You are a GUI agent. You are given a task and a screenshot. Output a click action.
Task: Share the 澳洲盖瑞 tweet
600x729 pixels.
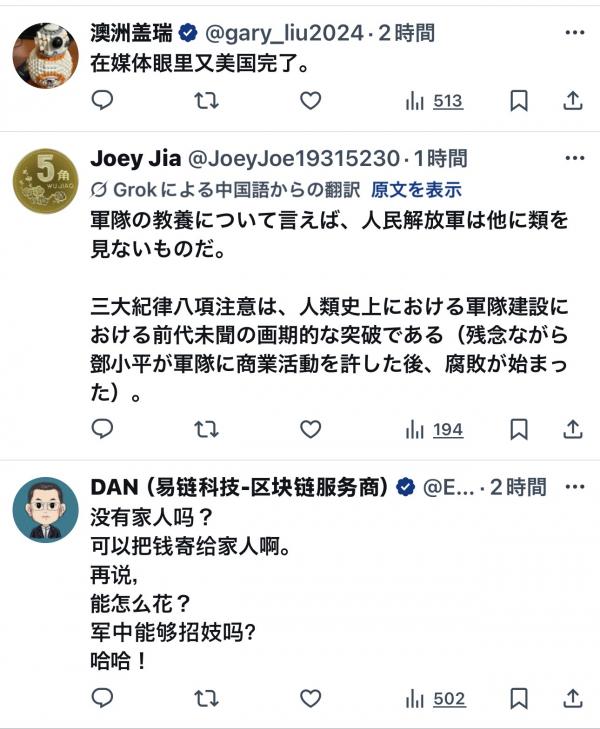(572, 100)
